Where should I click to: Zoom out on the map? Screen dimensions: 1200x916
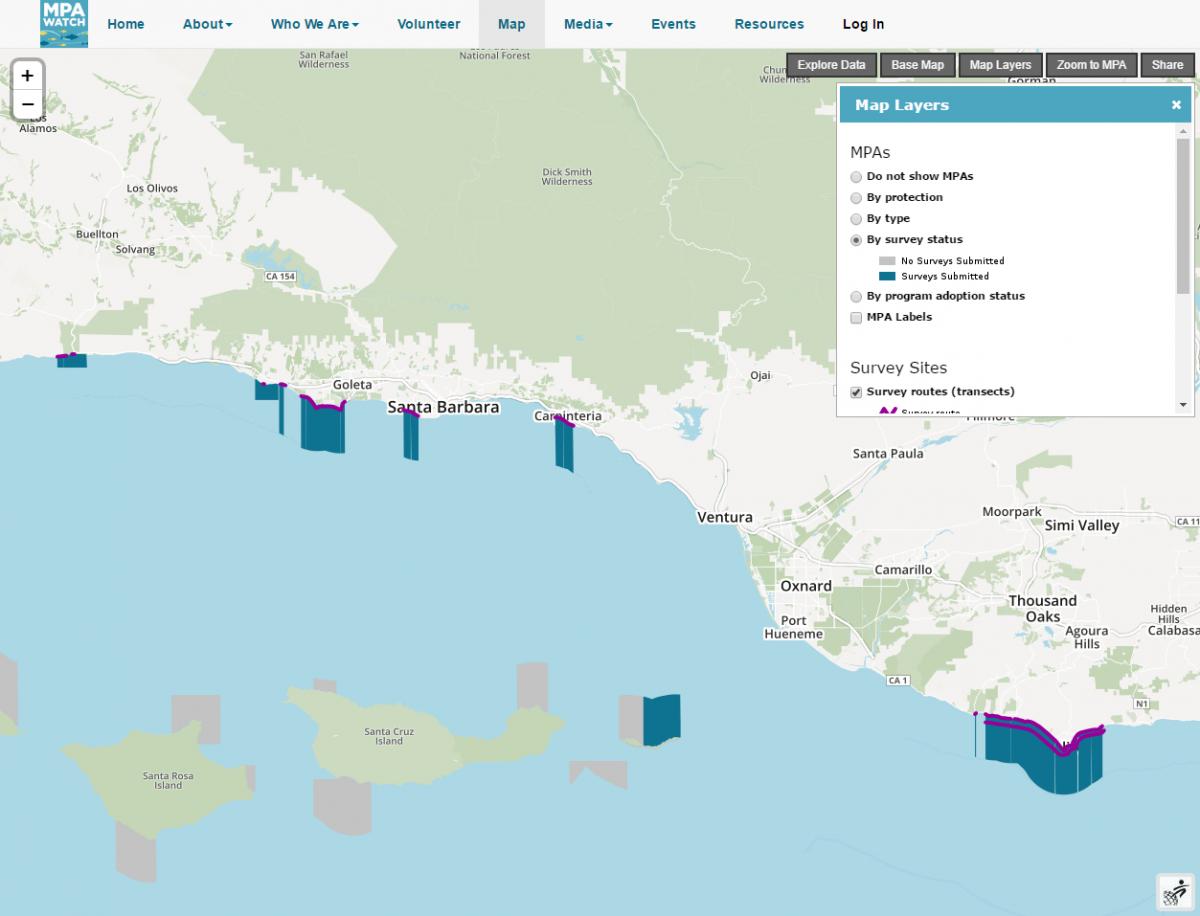coord(27,104)
